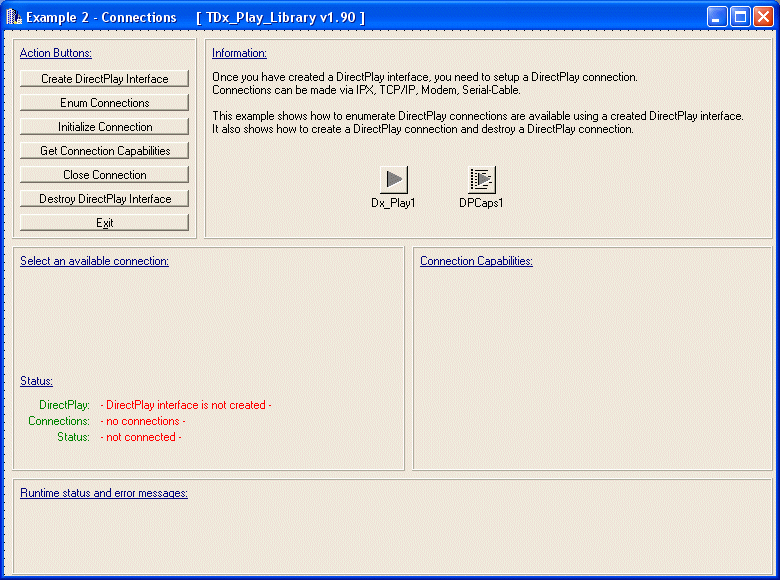
Task: Click Initialize Connection button
Action: 104,126
